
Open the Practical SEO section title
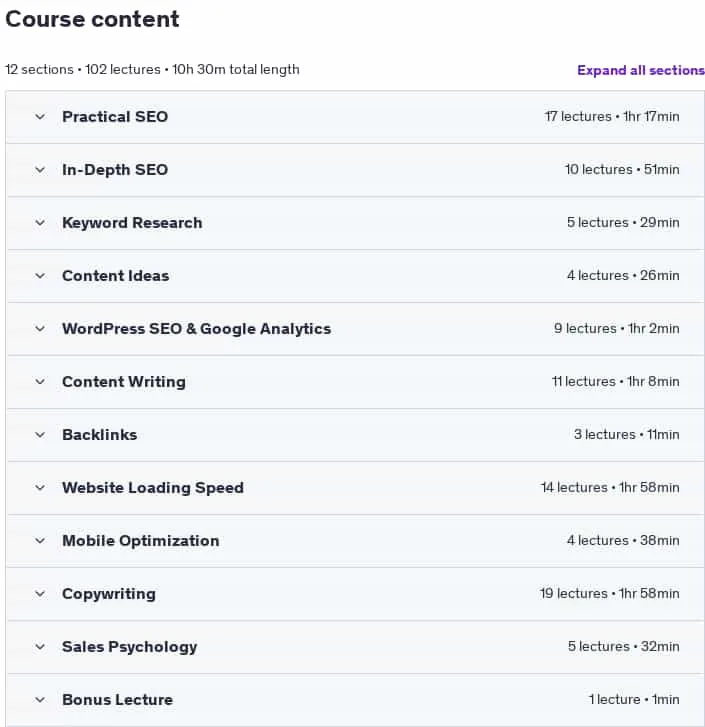[115, 117]
